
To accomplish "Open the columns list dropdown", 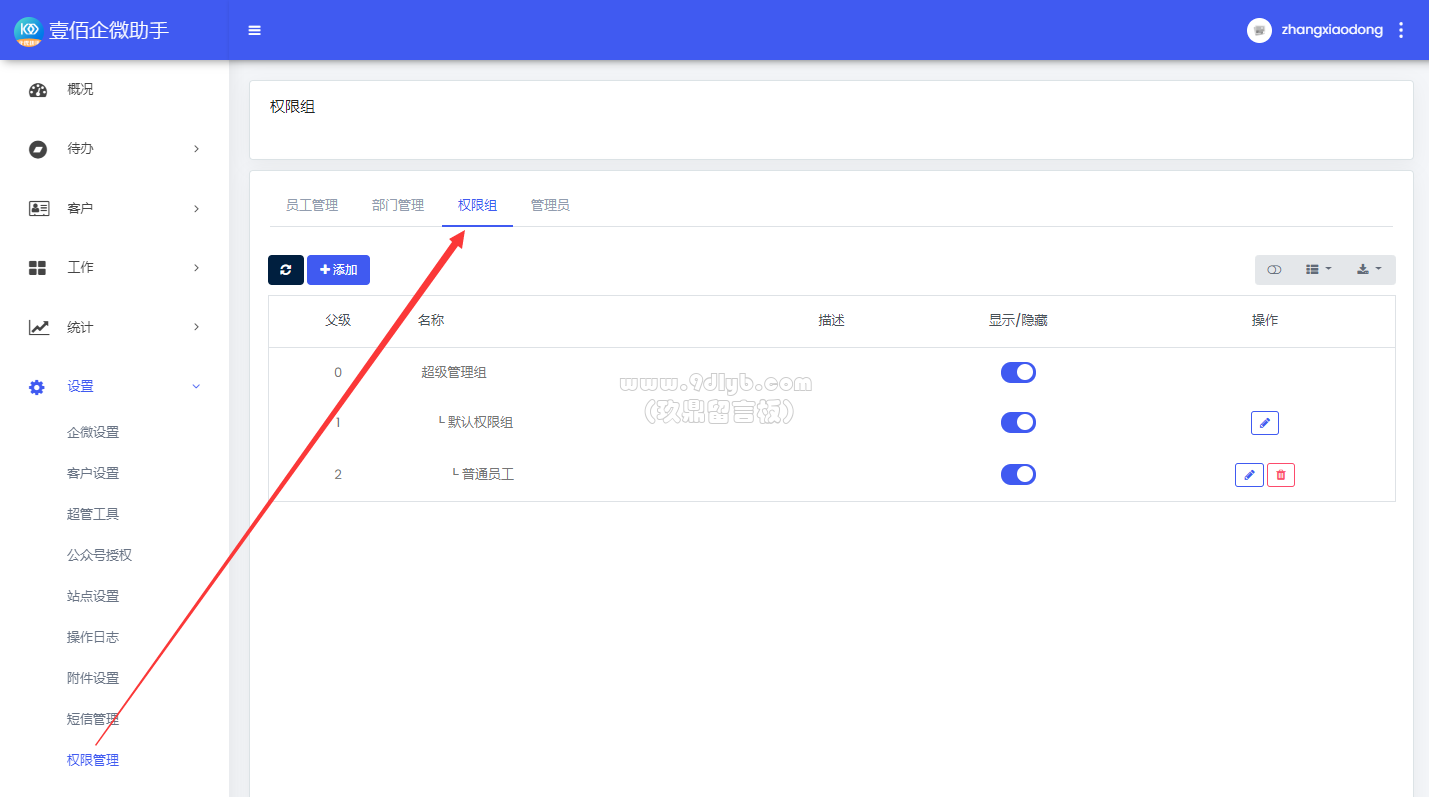I will point(1318,270).
